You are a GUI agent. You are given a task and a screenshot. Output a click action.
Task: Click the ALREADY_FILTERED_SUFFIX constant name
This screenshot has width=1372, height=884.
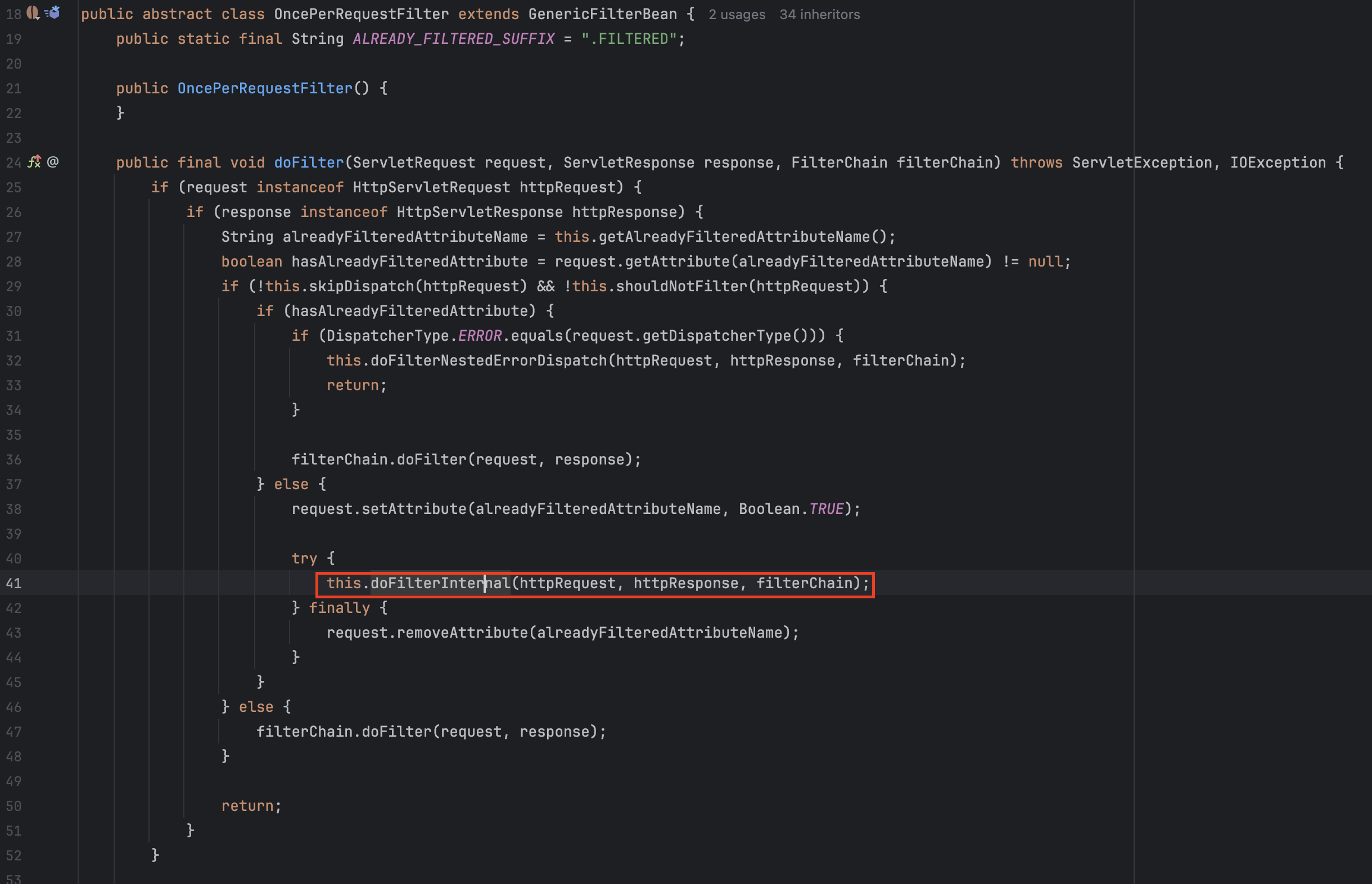[453, 39]
